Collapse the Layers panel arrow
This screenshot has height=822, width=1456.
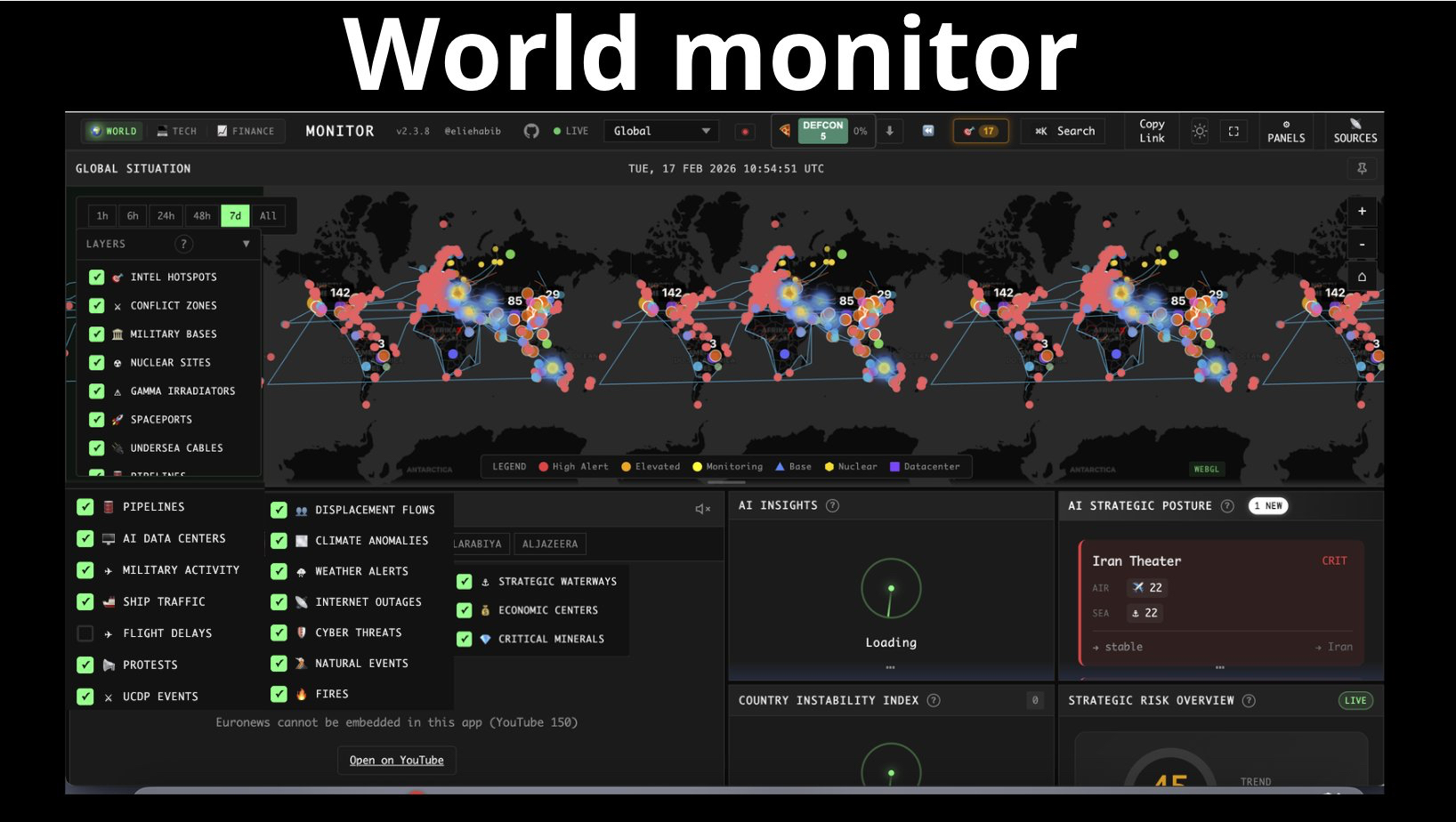point(246,244)
